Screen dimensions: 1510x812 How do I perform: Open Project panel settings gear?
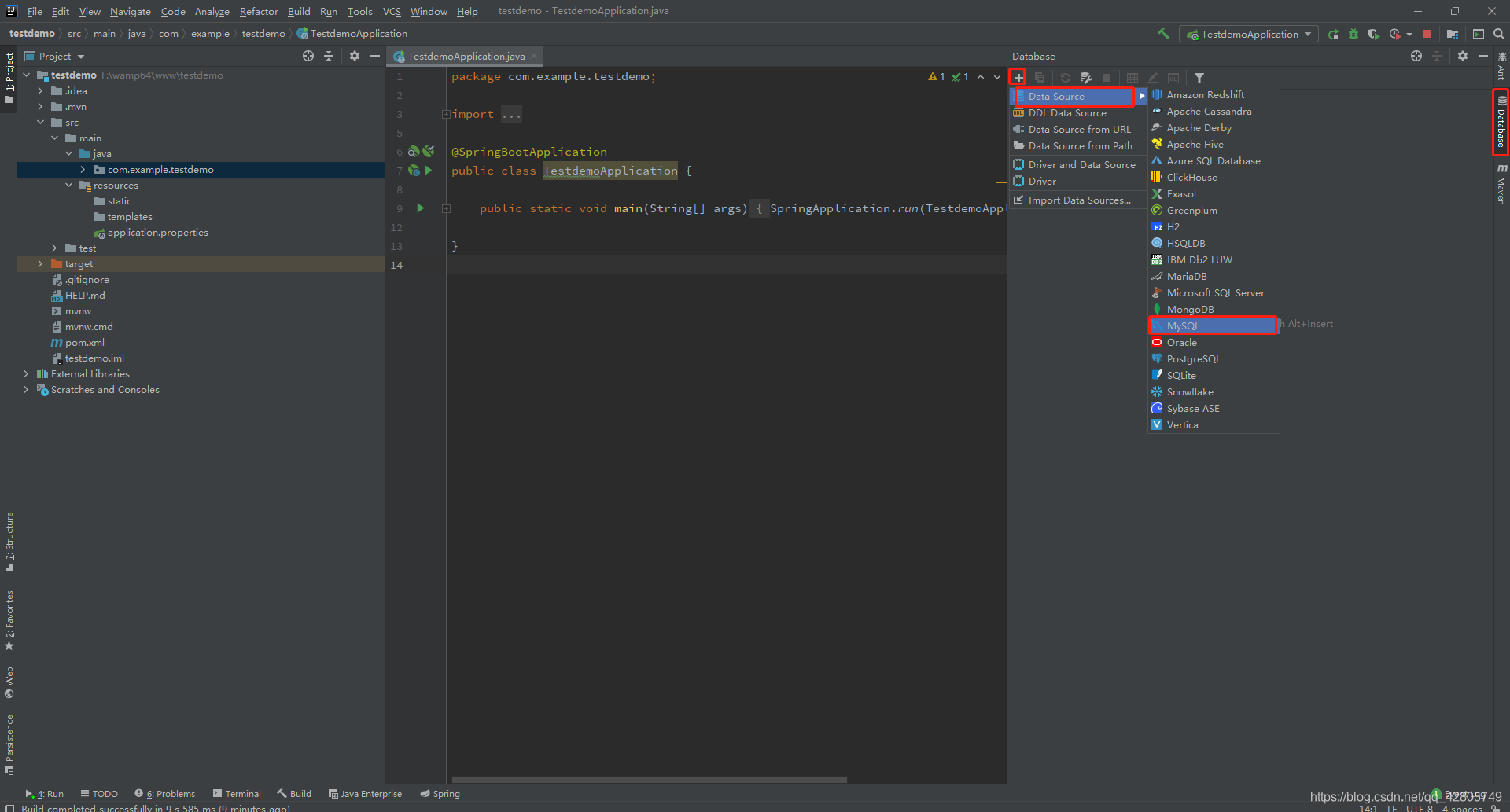coord(355,56)
